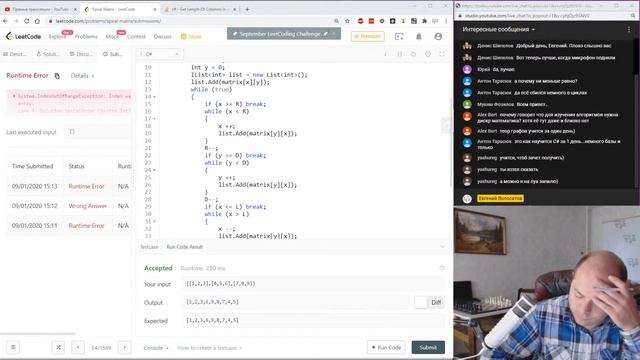Click the Run Code button
The image size is (640, 360).
386,347
